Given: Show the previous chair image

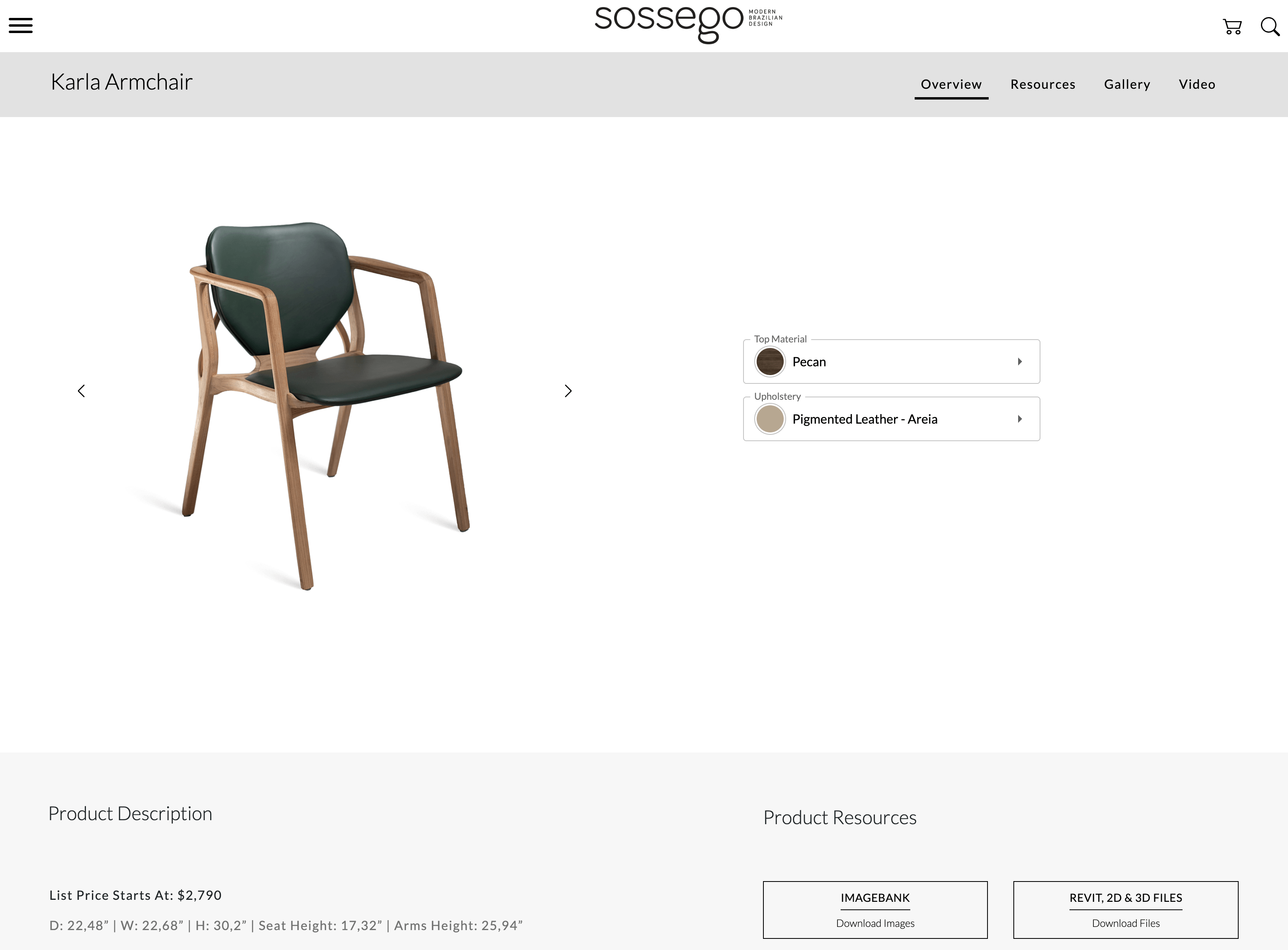Looking at the screenshot, I should (x=81, y=391).
